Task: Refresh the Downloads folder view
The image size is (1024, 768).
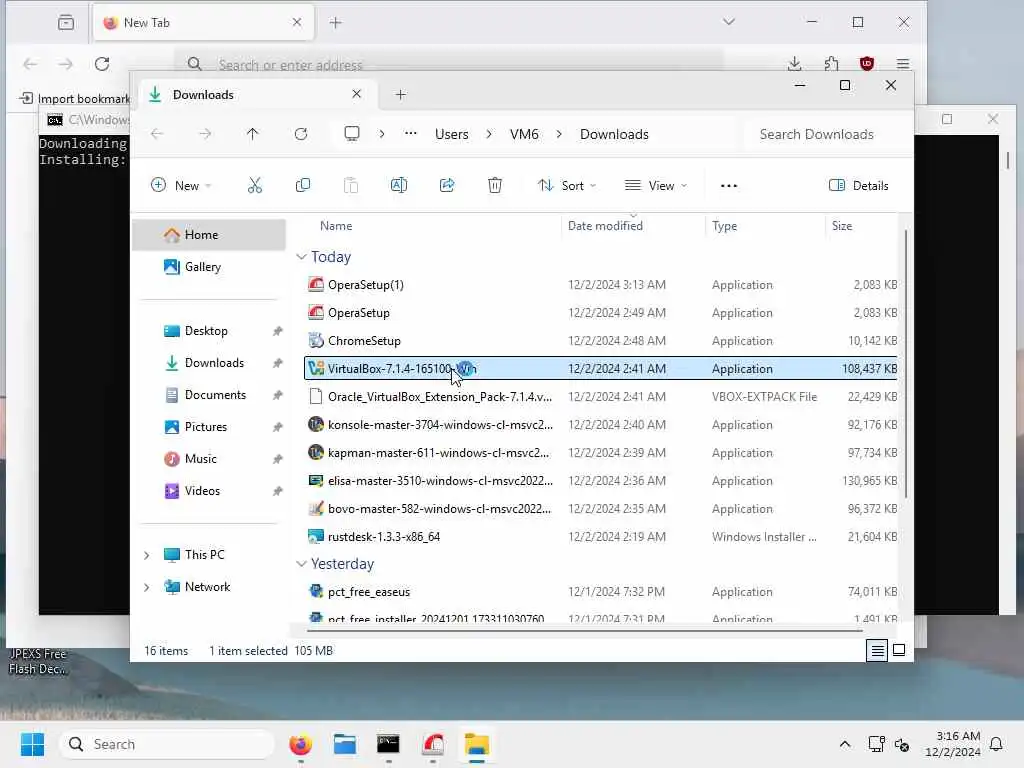Action: pos(300,134)
